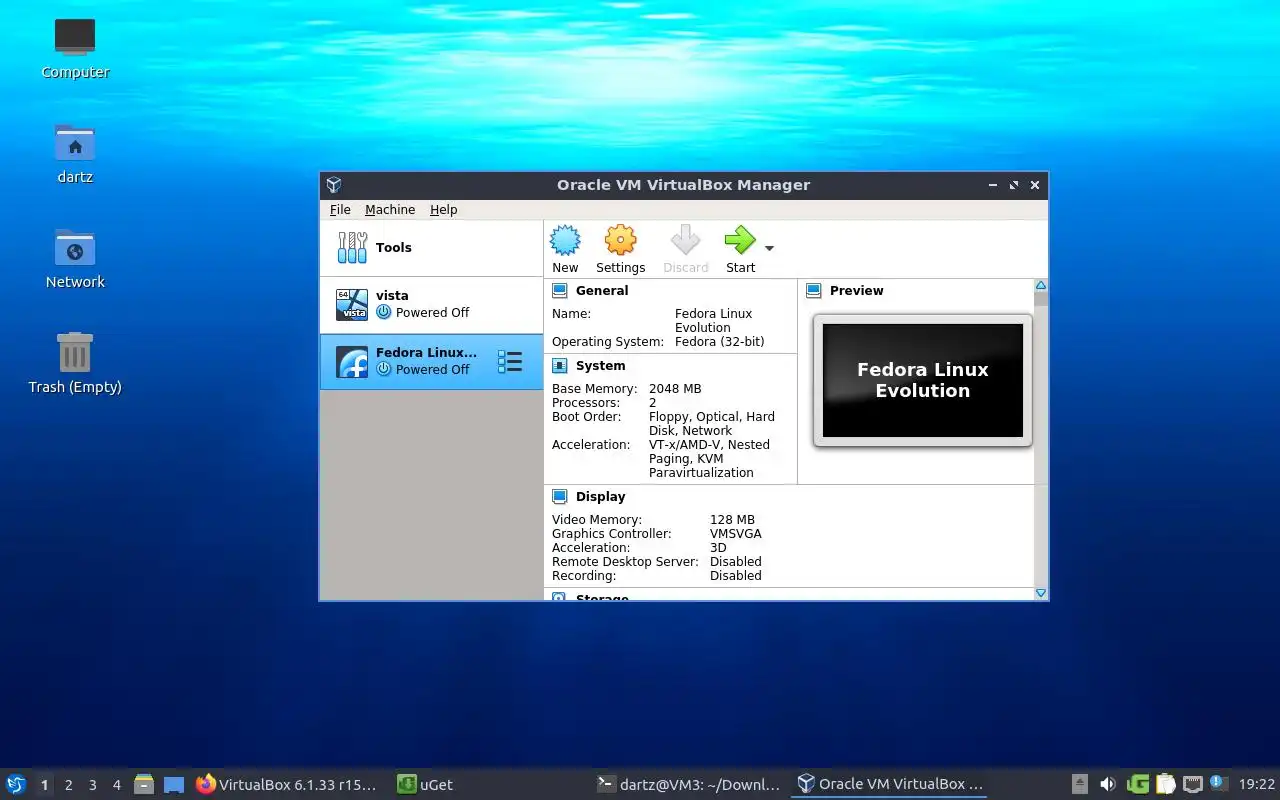Switch to workspace 4

(116, 785)
